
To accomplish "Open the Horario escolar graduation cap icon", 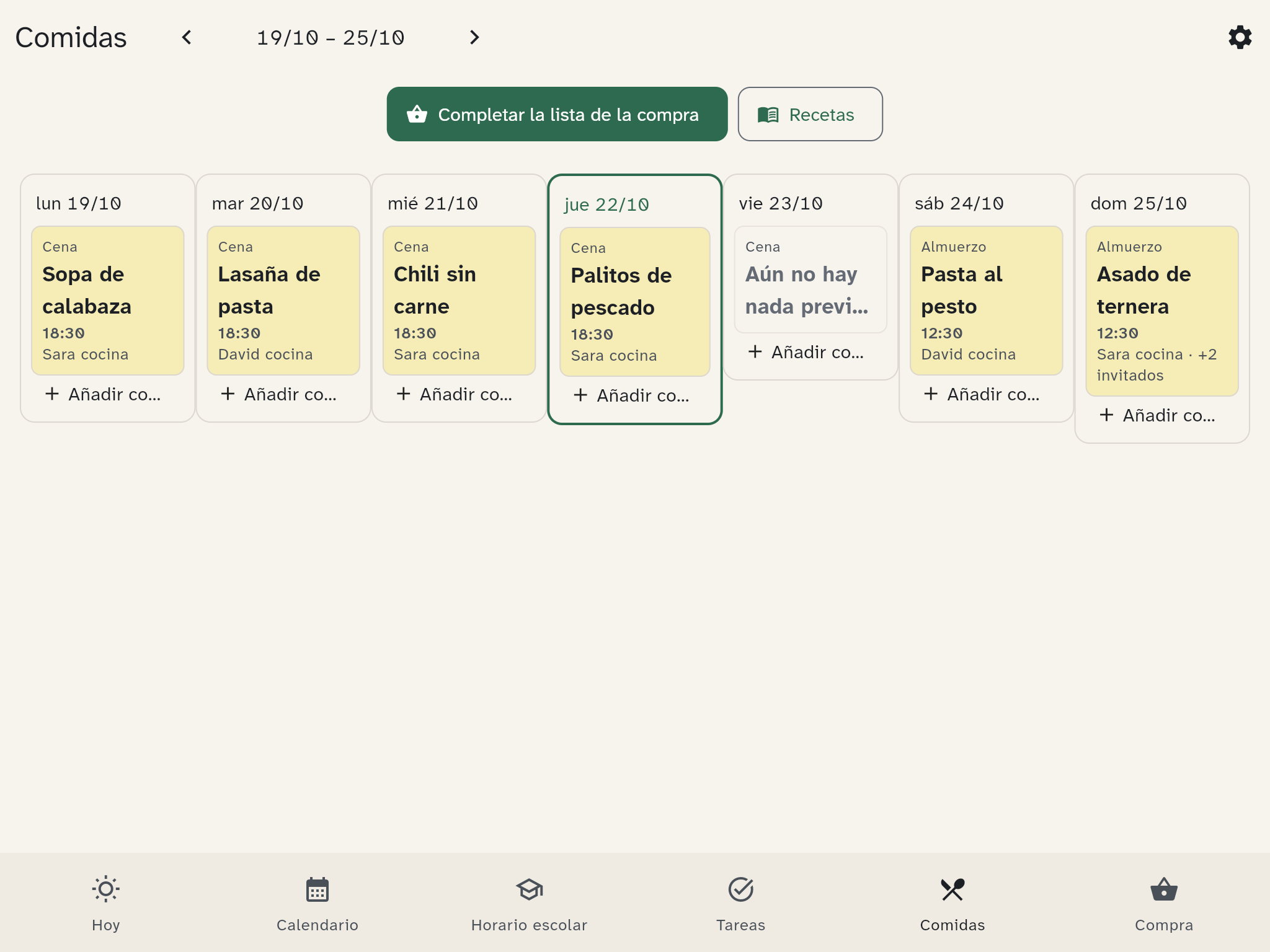I will 529,889.
